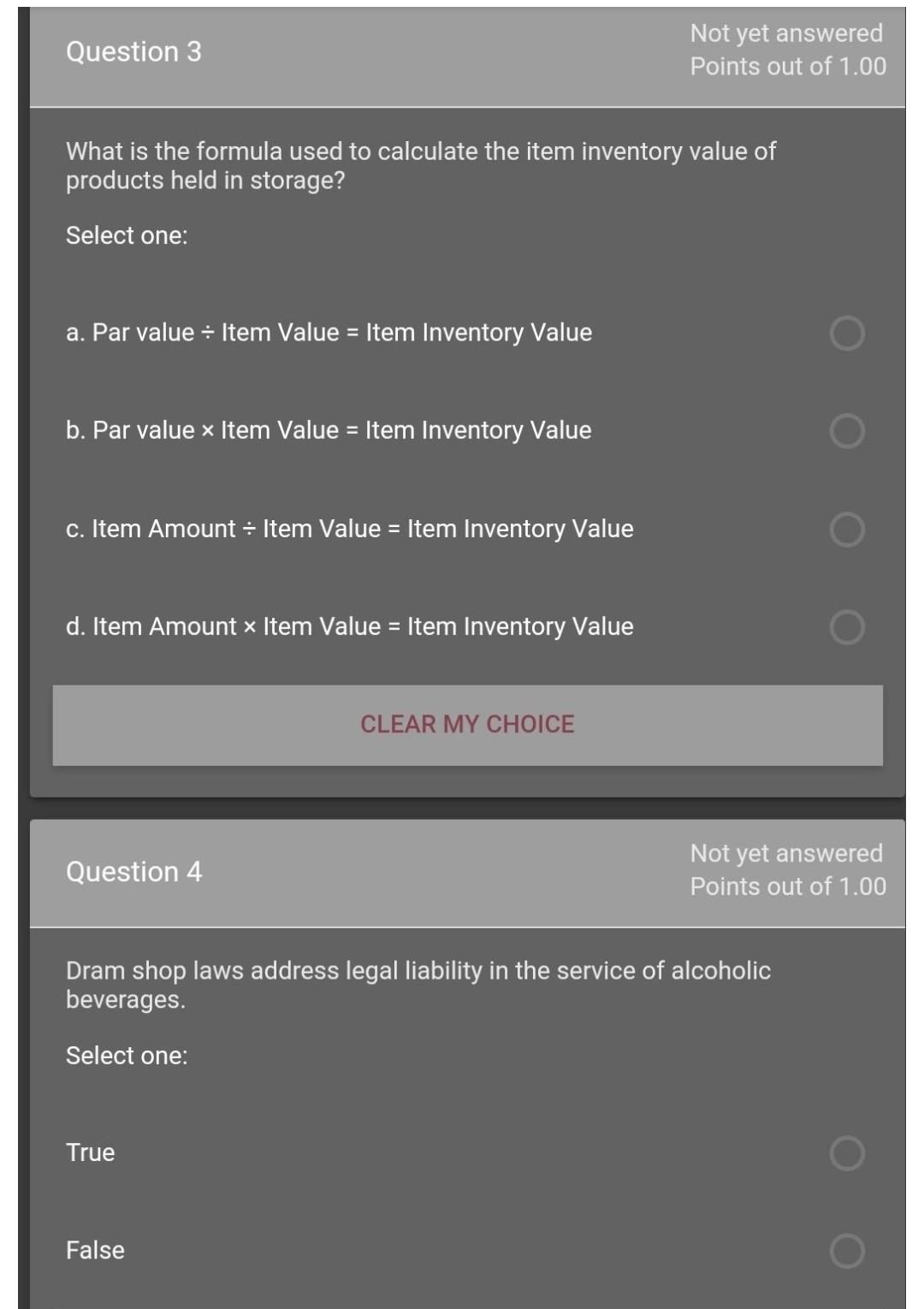Click Question 3 'Not yet answered' status
Image resolution: width=924 pixels, height=1309 pixels.
786,33
